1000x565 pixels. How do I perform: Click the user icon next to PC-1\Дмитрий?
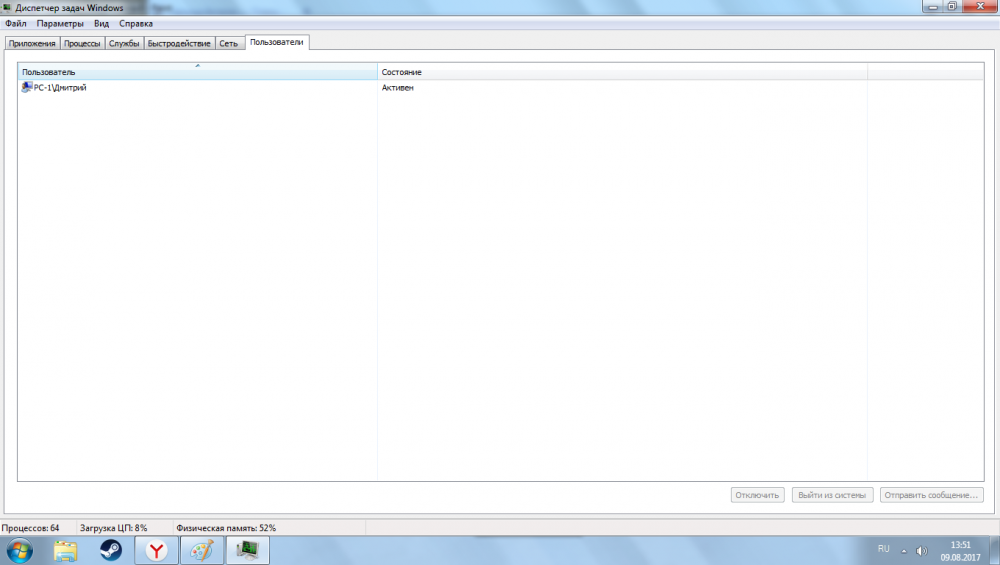click(26, 88)
